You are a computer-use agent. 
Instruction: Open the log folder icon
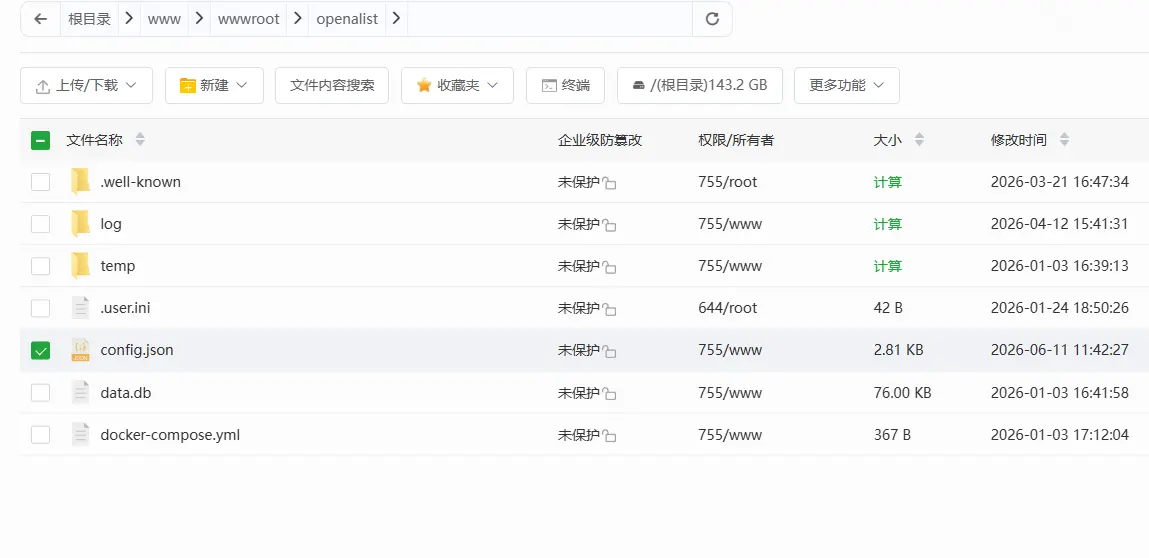pos(81,224)
